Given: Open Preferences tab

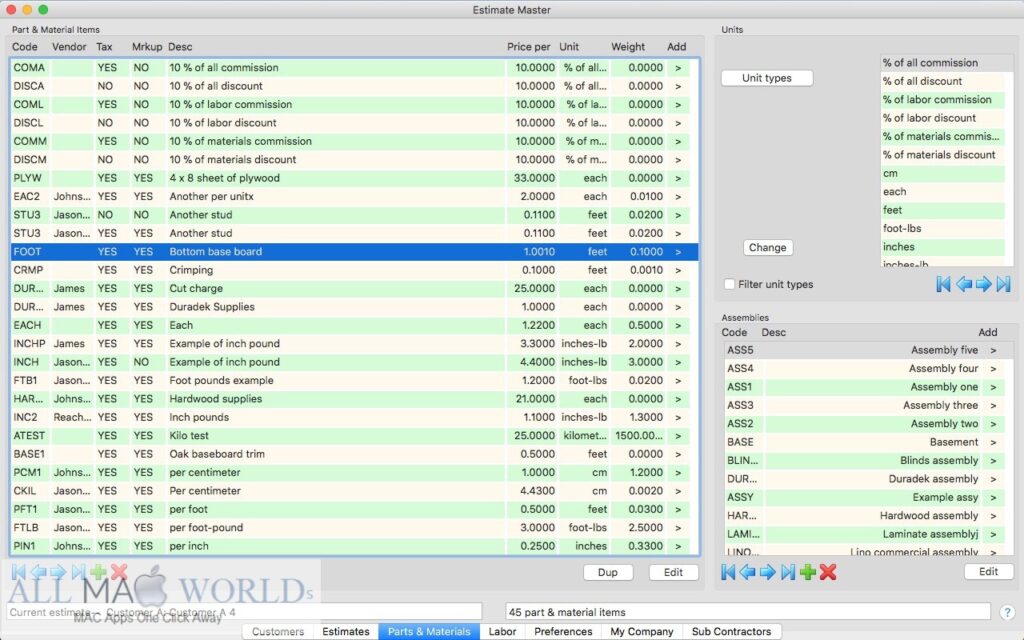Looking at the screenshot, I should pos(563,632).
